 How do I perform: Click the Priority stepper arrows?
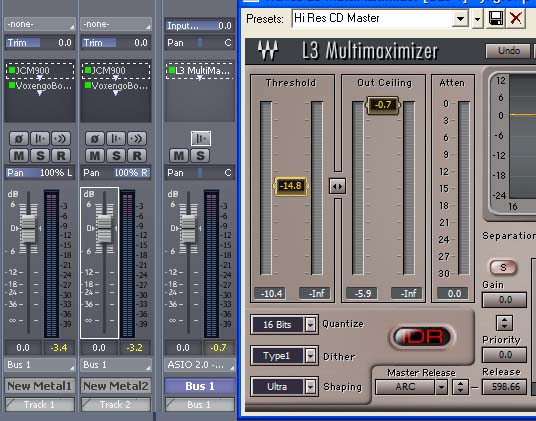(504, 323)
